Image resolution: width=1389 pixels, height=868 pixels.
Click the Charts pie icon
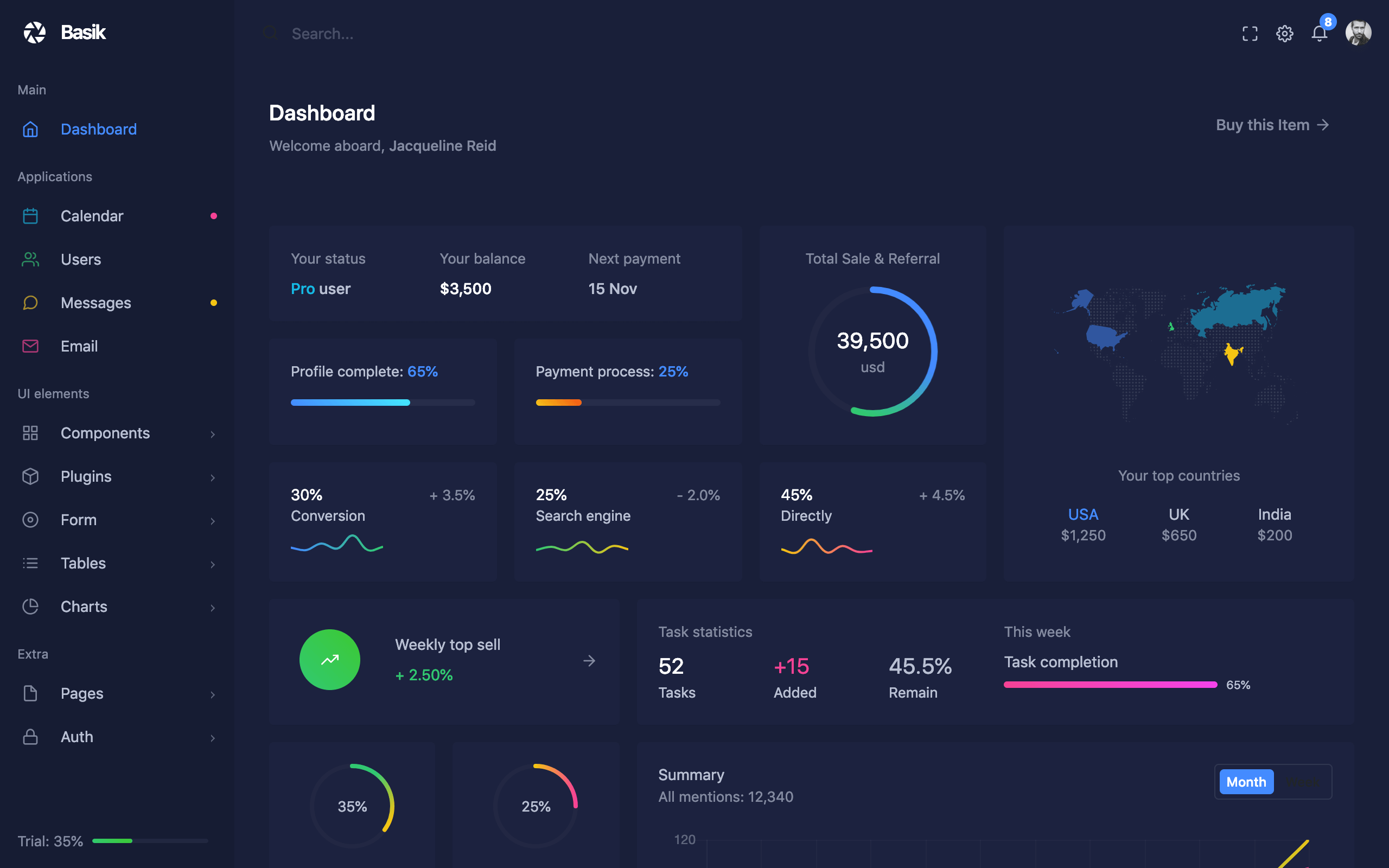[30, 606]
